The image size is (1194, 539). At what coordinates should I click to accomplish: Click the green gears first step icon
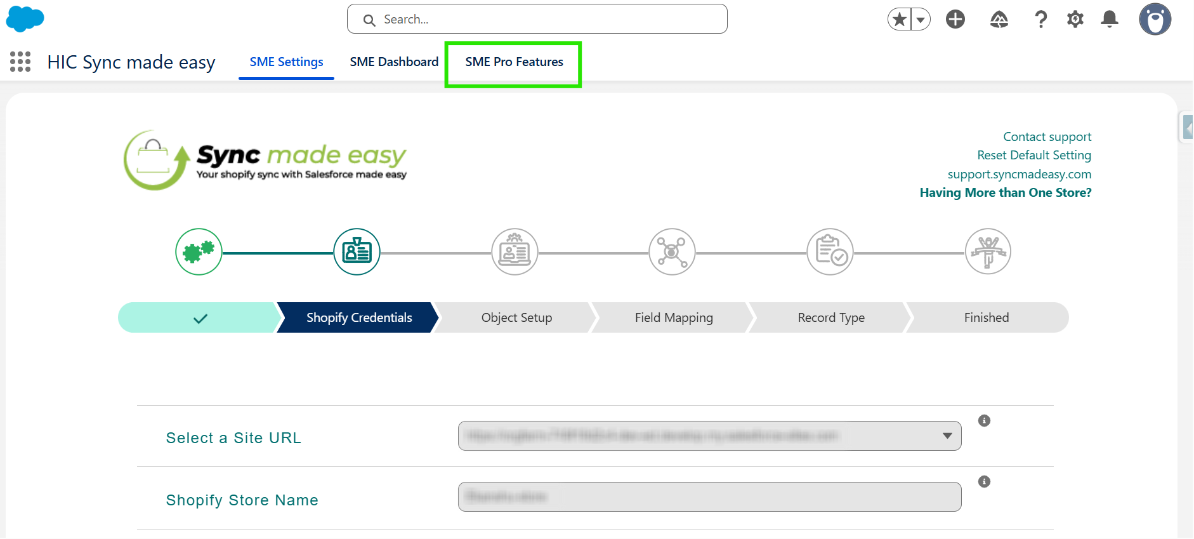click(x=199, y=251)
